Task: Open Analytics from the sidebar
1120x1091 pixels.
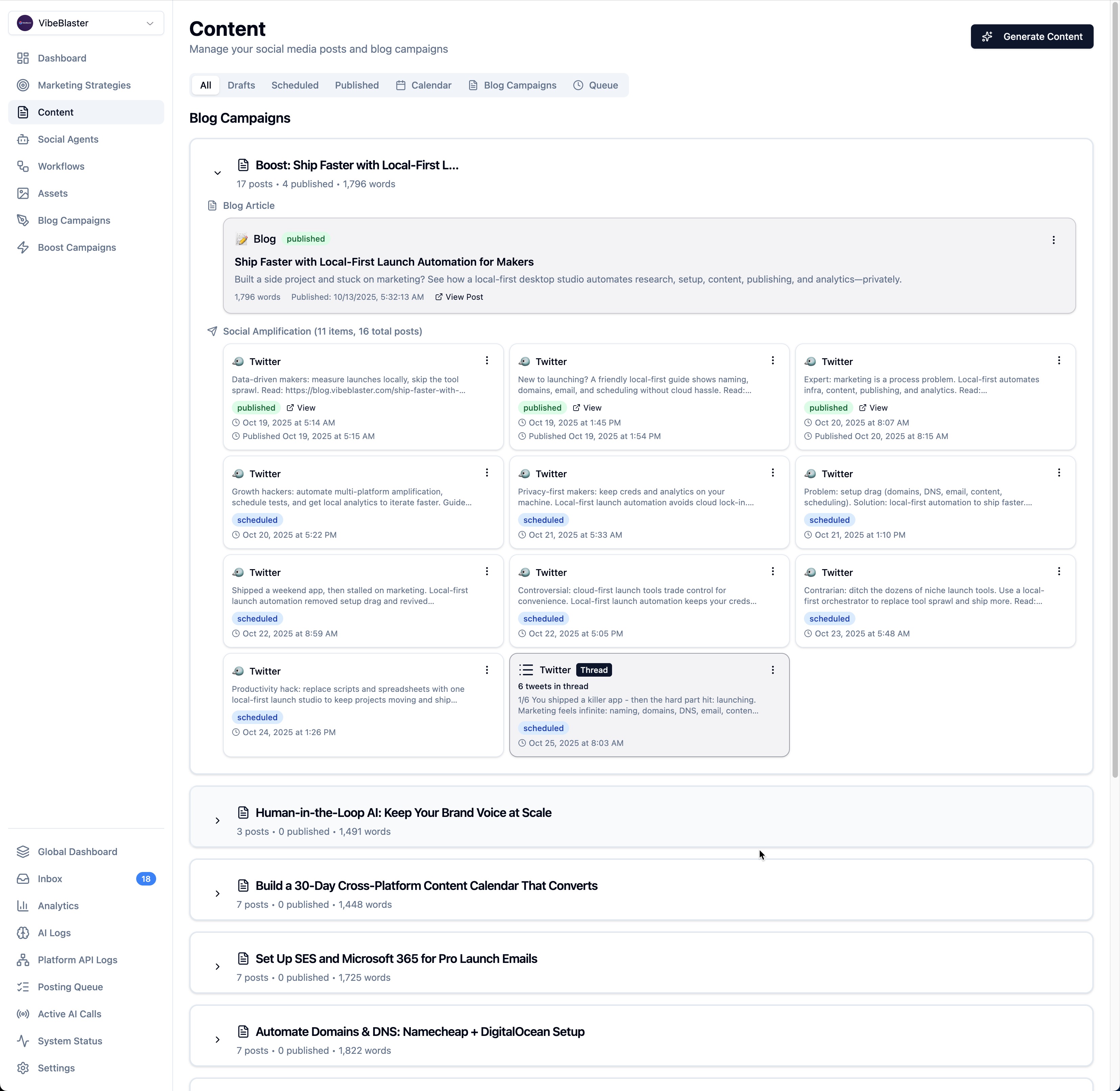Action: pyautogui.click(x=58, y=905)
